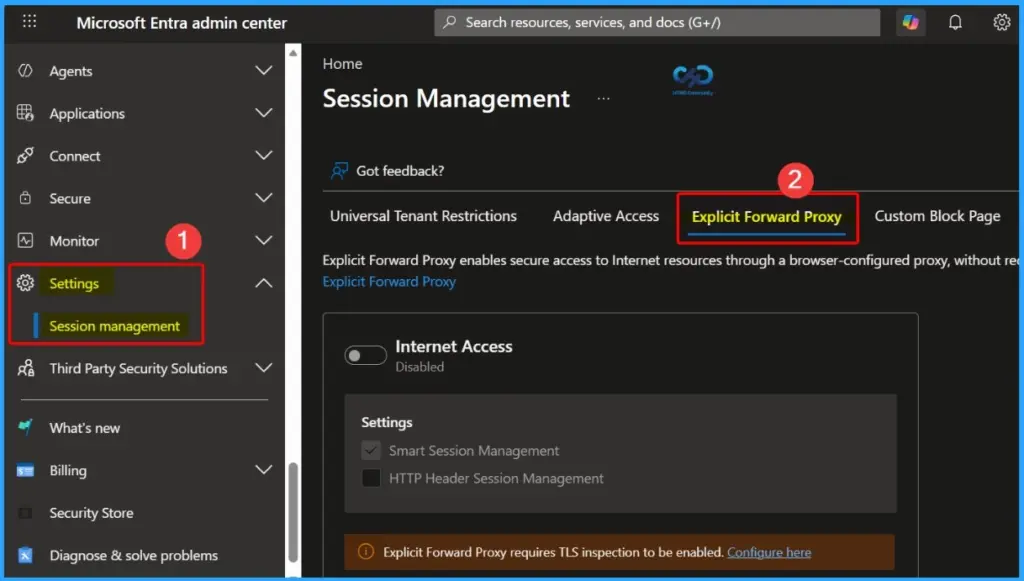Switch to Custom Block Page tab
This screenshot has height=581, width=1024.
[x=937, y=216]
